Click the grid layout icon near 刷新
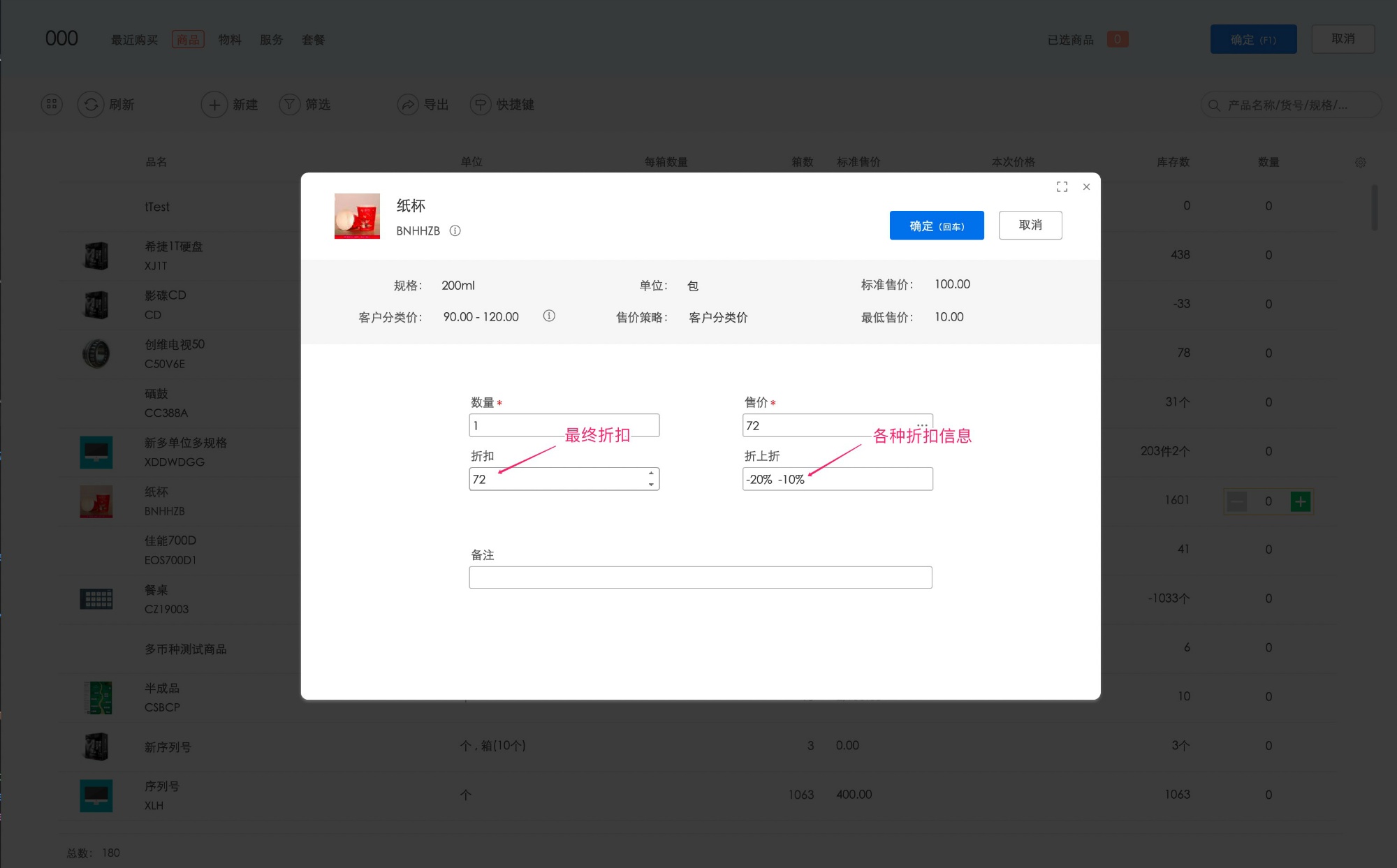 (51, 103)
